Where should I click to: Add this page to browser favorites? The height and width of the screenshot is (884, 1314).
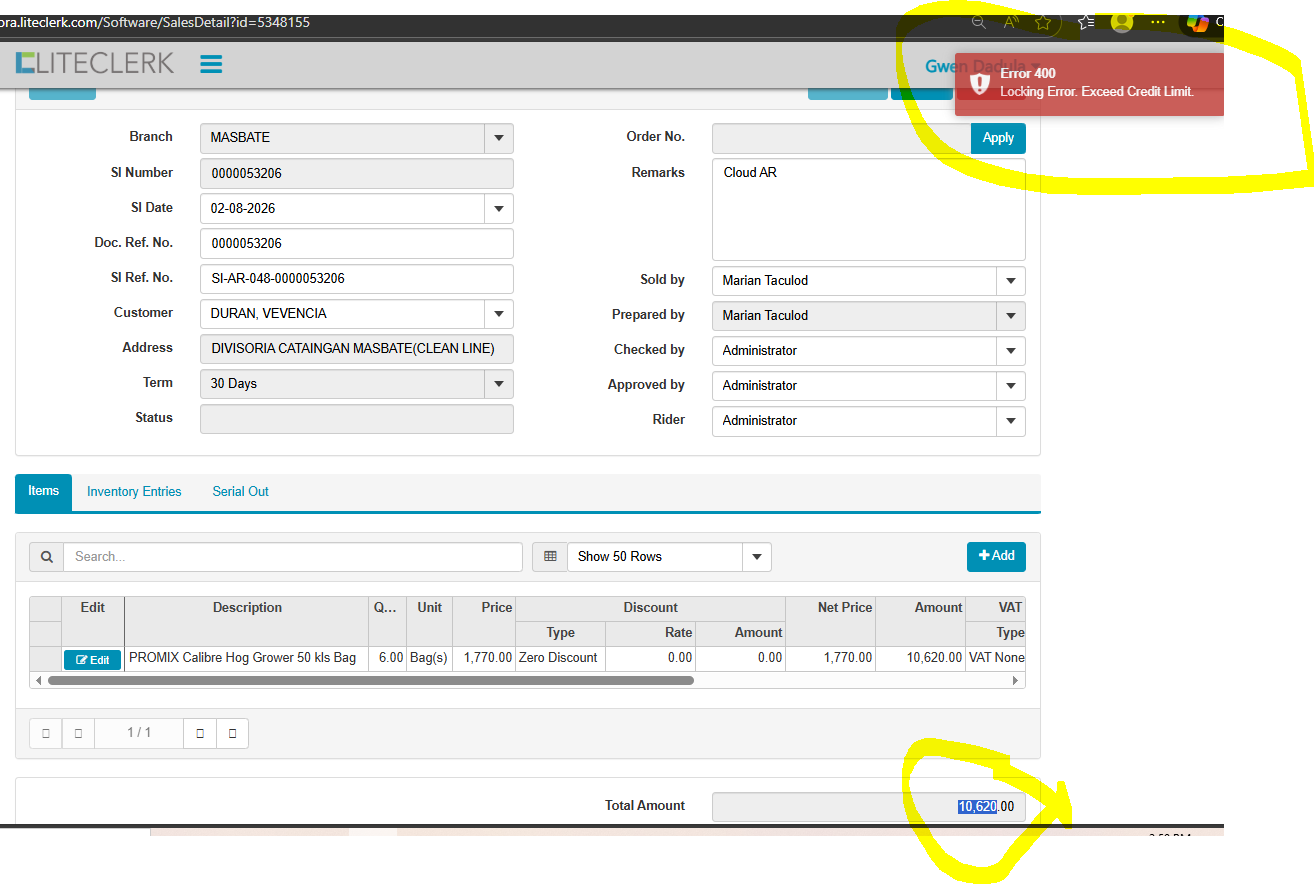[1043, 22]
